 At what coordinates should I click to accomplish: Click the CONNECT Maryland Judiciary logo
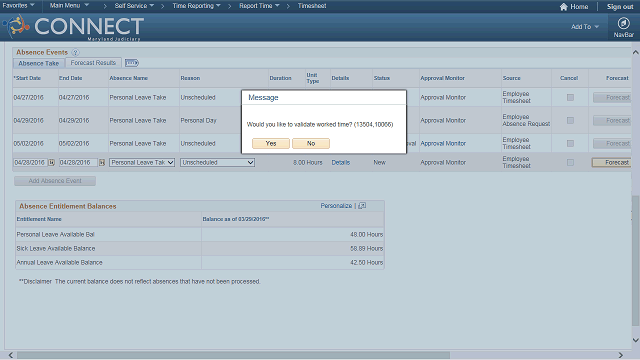[x=73, y=27]
